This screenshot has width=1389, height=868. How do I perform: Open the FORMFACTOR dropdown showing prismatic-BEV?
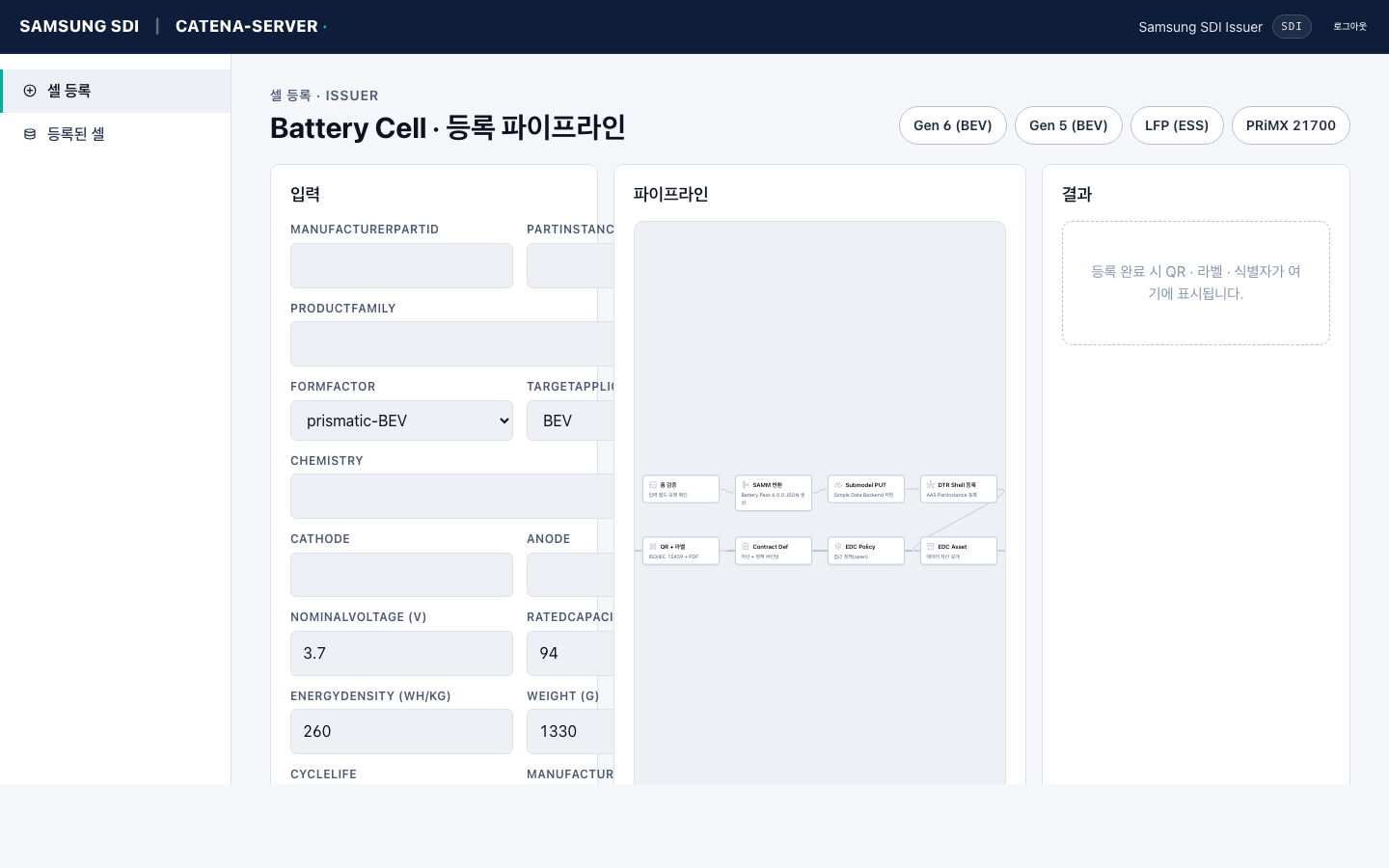401,420
